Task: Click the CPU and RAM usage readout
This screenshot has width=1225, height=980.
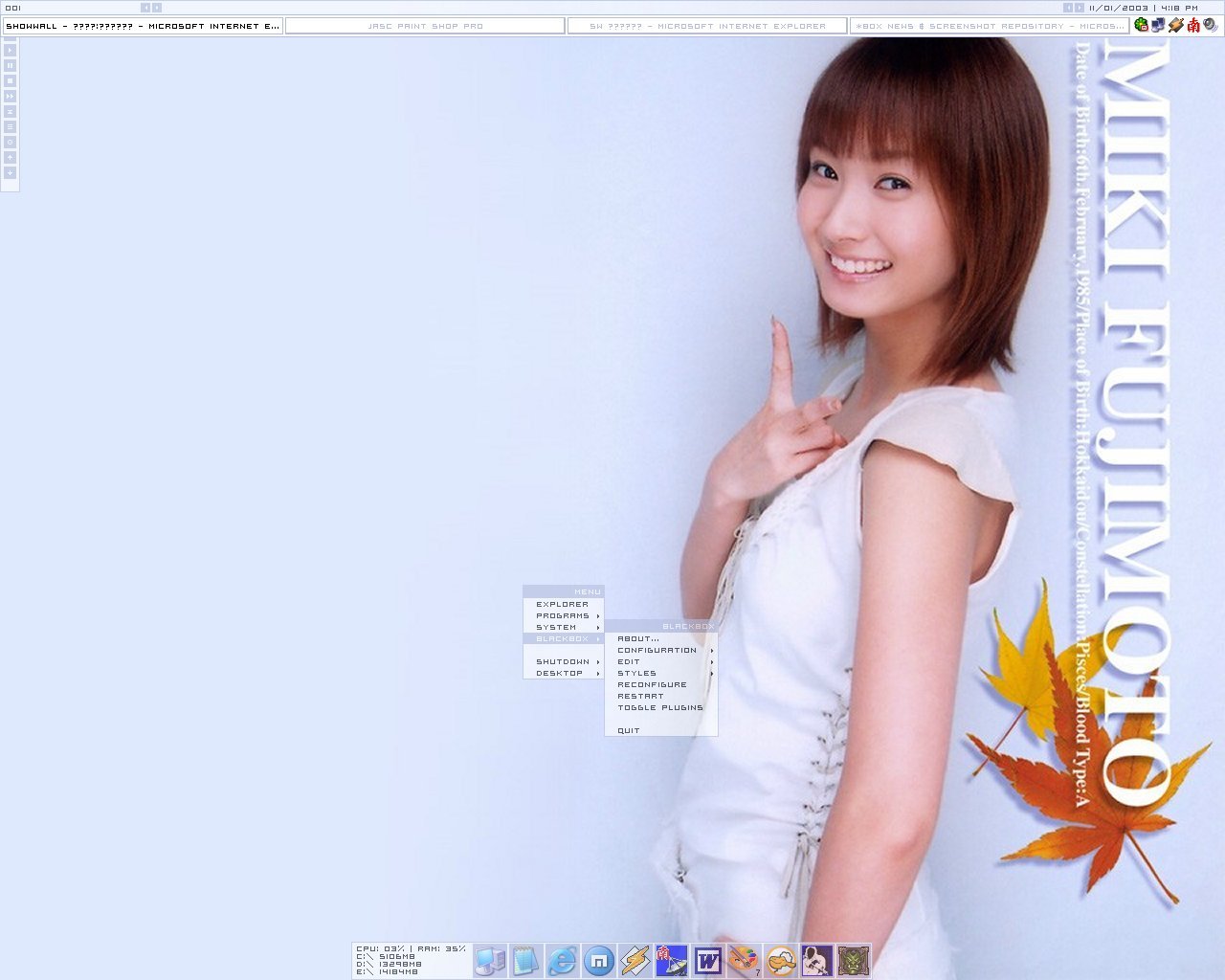Action: click(x=411, y=948)
